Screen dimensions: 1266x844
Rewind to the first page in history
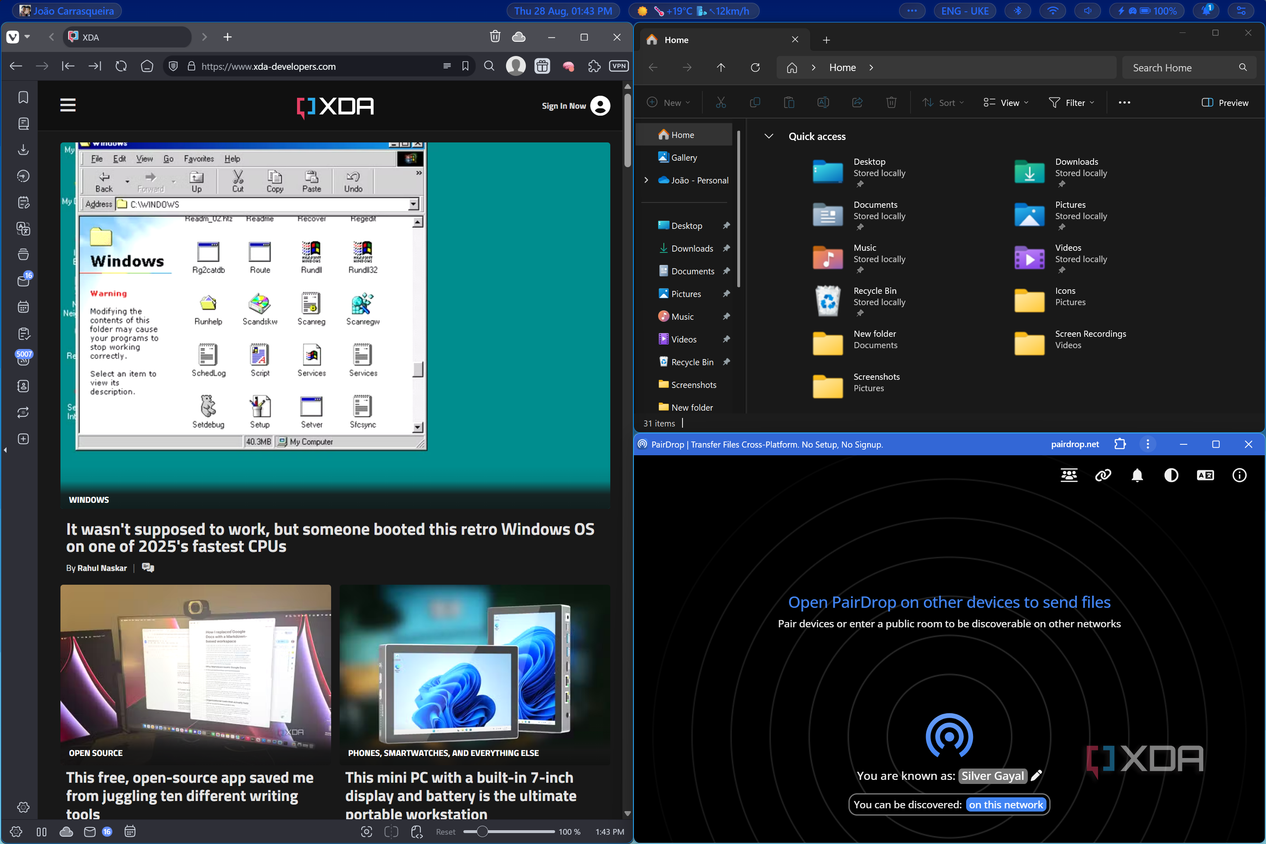click(x=68, y=66)
